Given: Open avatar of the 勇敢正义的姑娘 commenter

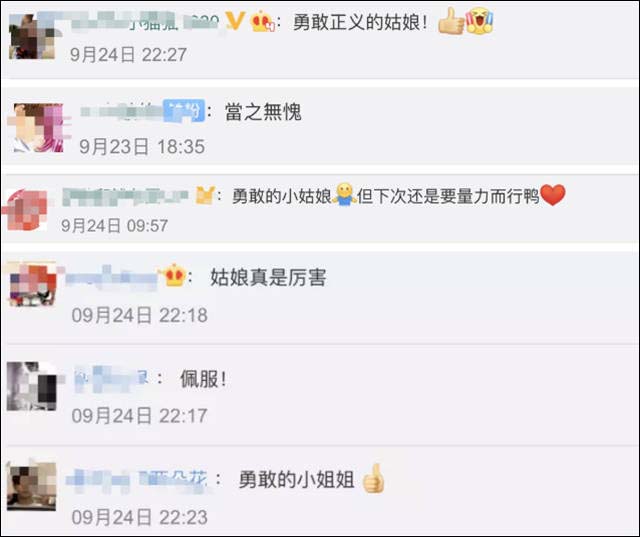Looking at the screenshot, I should 32,37.
